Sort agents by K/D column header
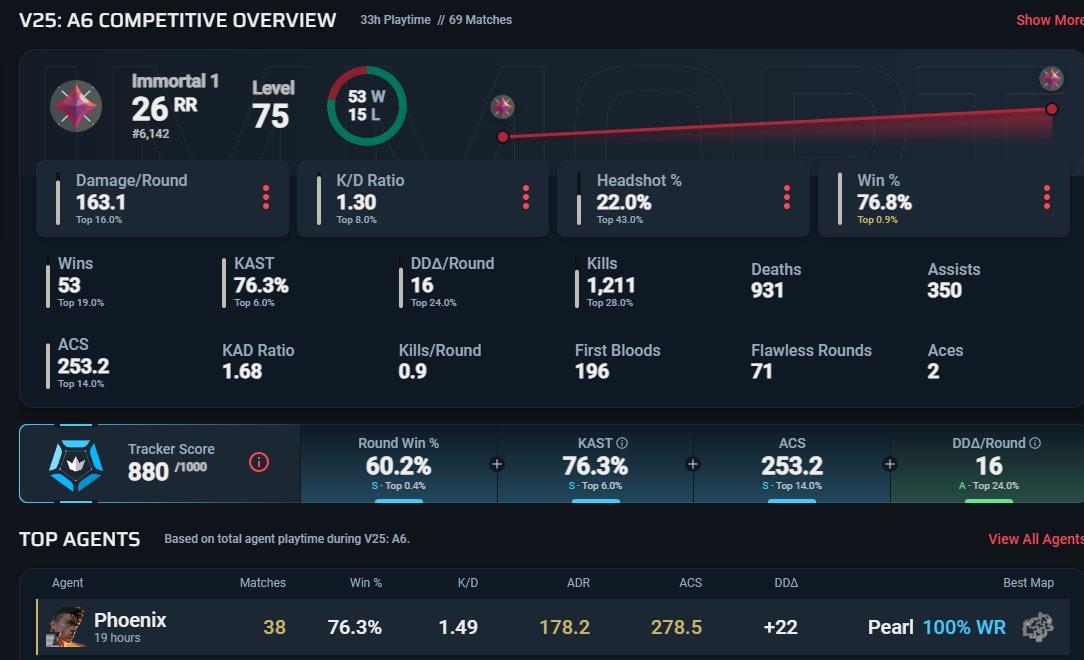The width and height of the screenshot is (1084, 660). click(x=468, y=583)
